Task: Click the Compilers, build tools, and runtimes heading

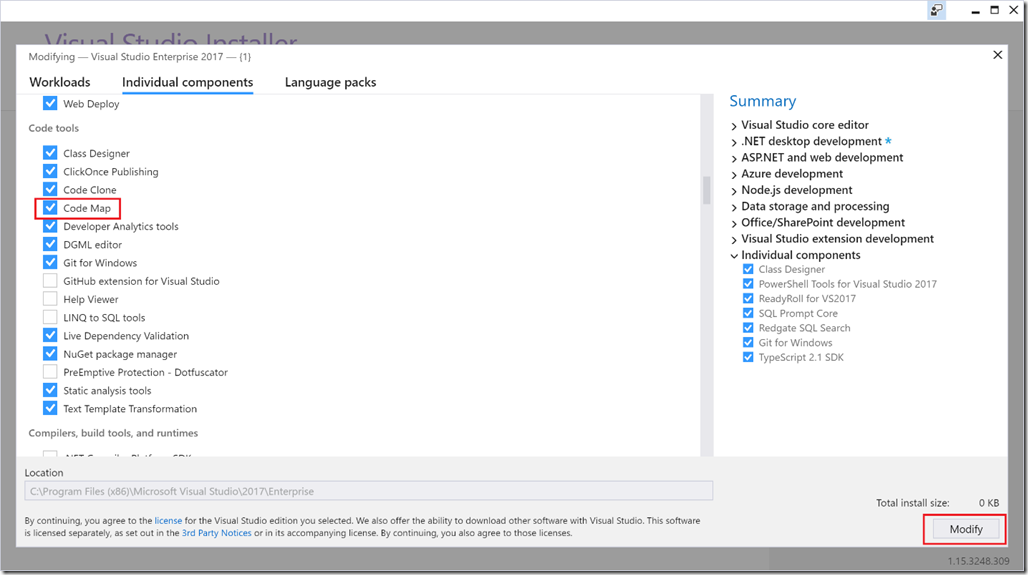Action: [113, 433]
